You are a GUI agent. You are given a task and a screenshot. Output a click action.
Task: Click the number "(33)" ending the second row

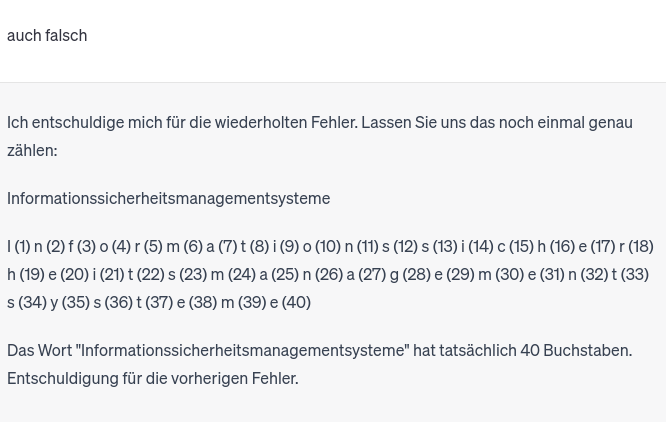tap(635, 274)
